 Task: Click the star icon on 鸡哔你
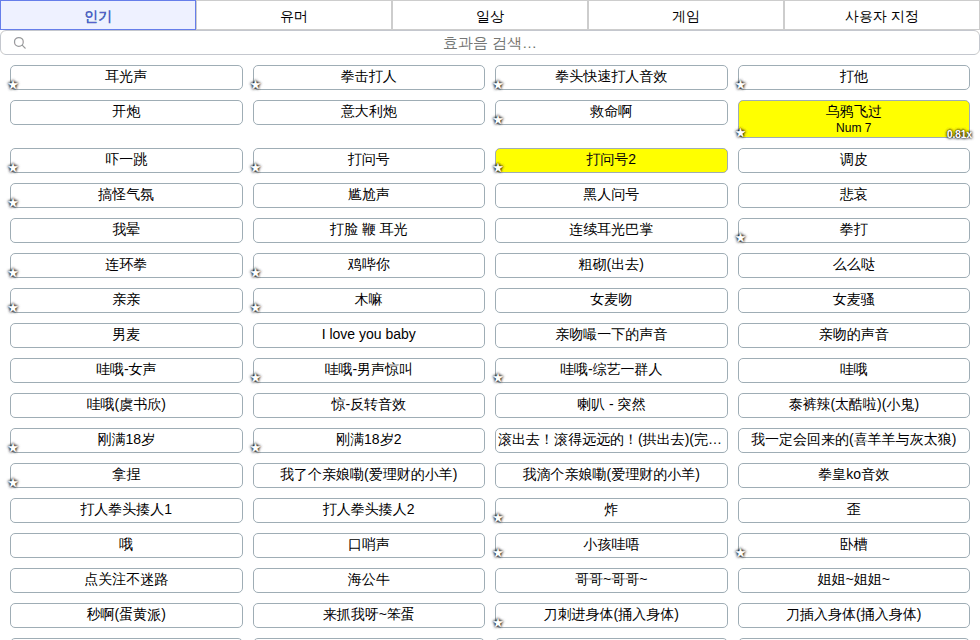256,272
